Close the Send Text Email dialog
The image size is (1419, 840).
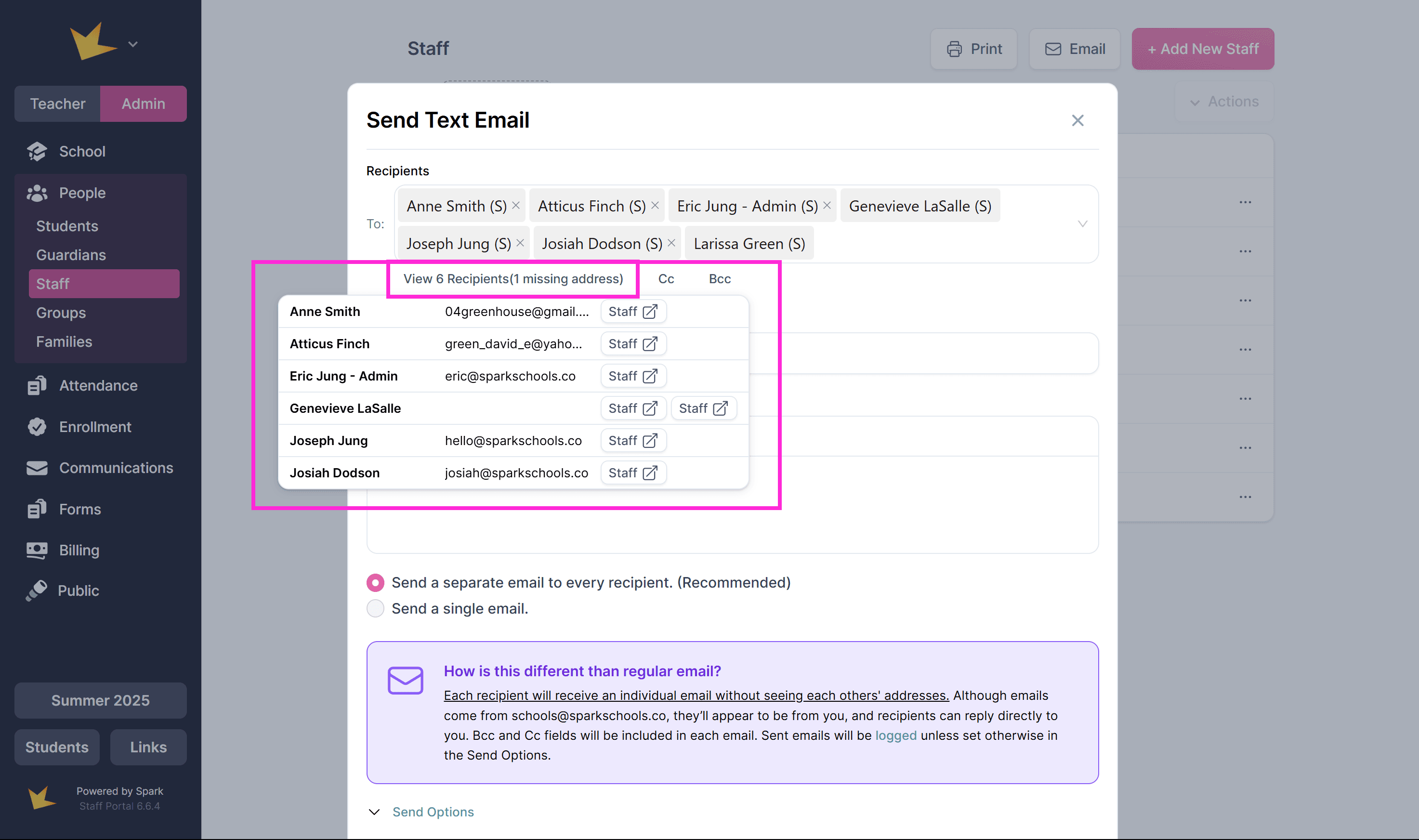pos(1077,120)
